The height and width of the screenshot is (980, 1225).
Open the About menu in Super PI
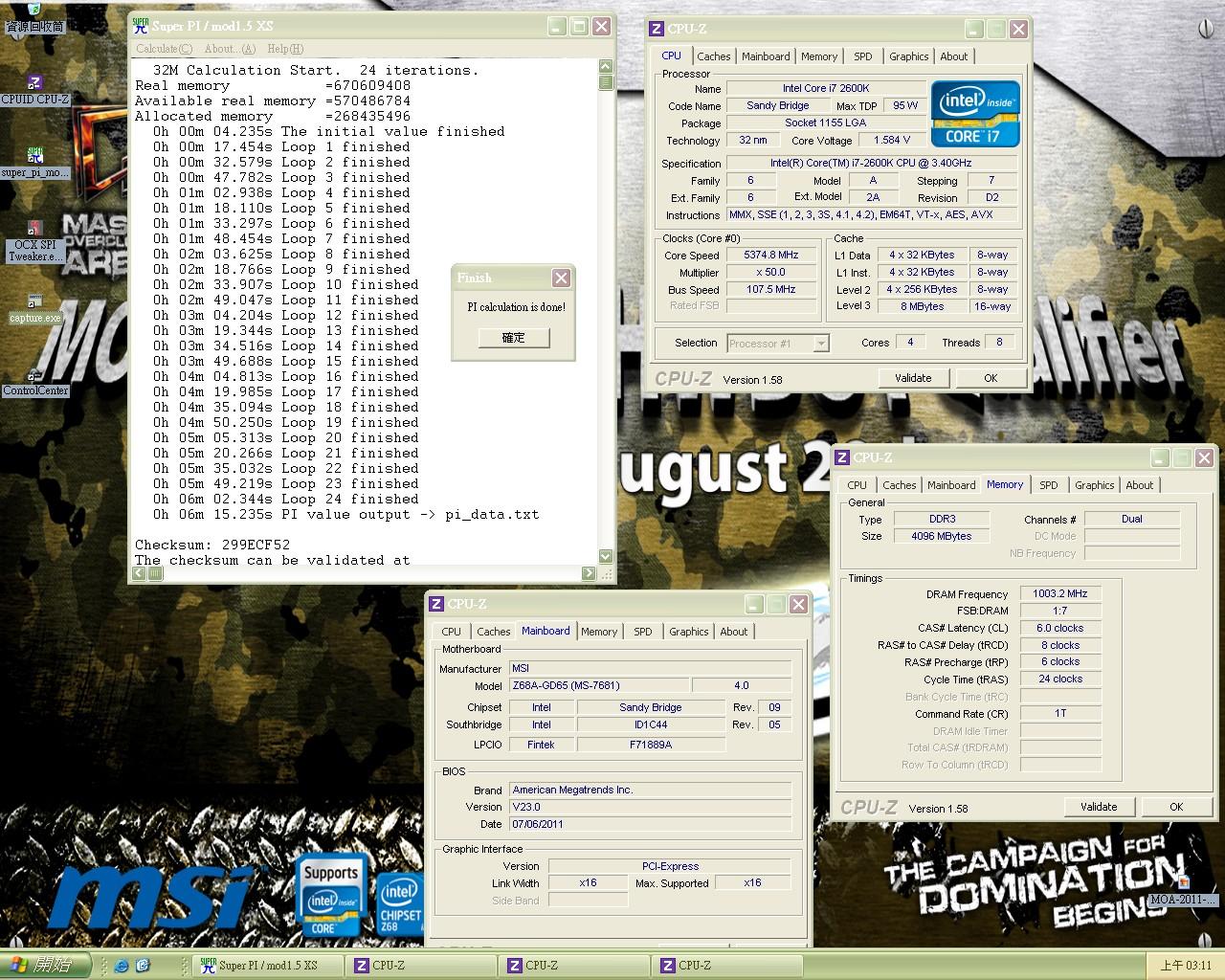[230, 49]
